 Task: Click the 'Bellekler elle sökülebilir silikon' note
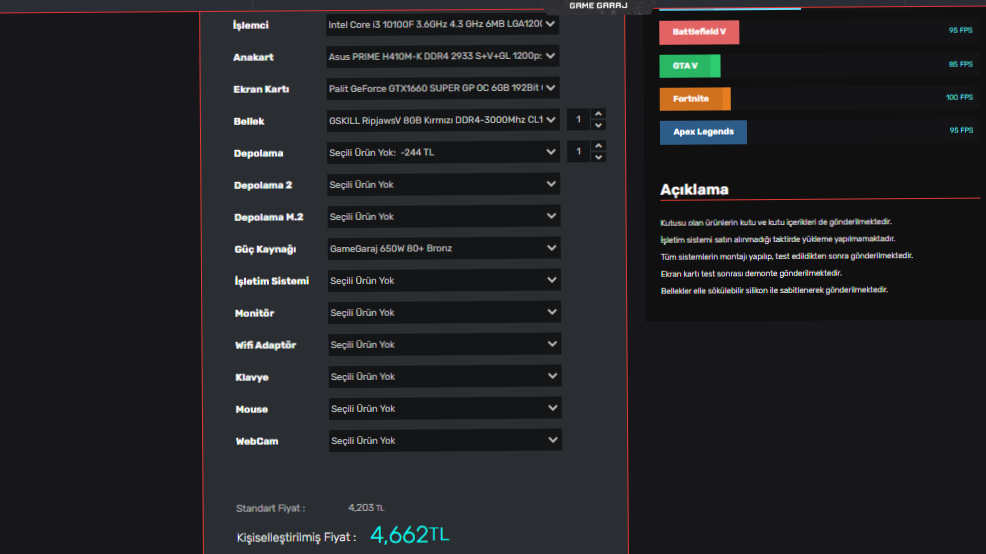click(x=774, y=290)
